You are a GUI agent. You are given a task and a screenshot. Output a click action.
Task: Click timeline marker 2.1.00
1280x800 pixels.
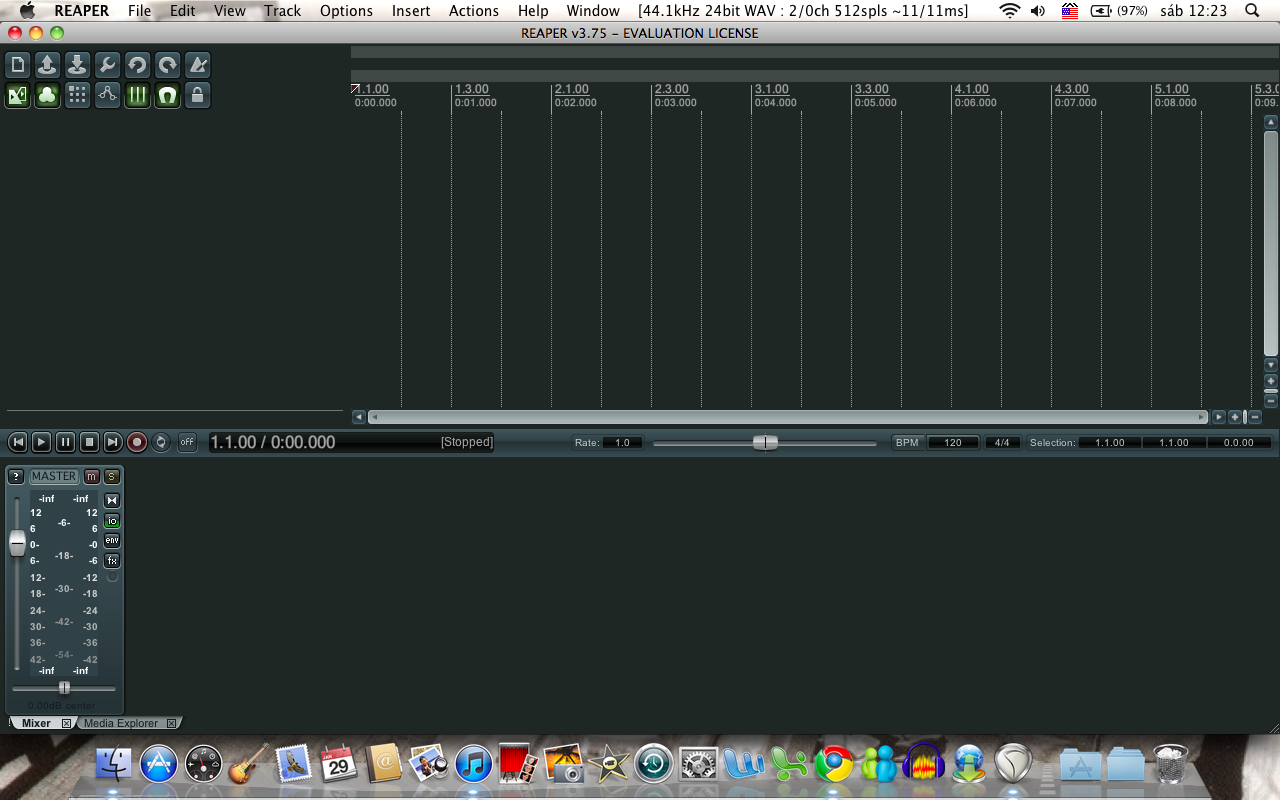tap(572, 90)
